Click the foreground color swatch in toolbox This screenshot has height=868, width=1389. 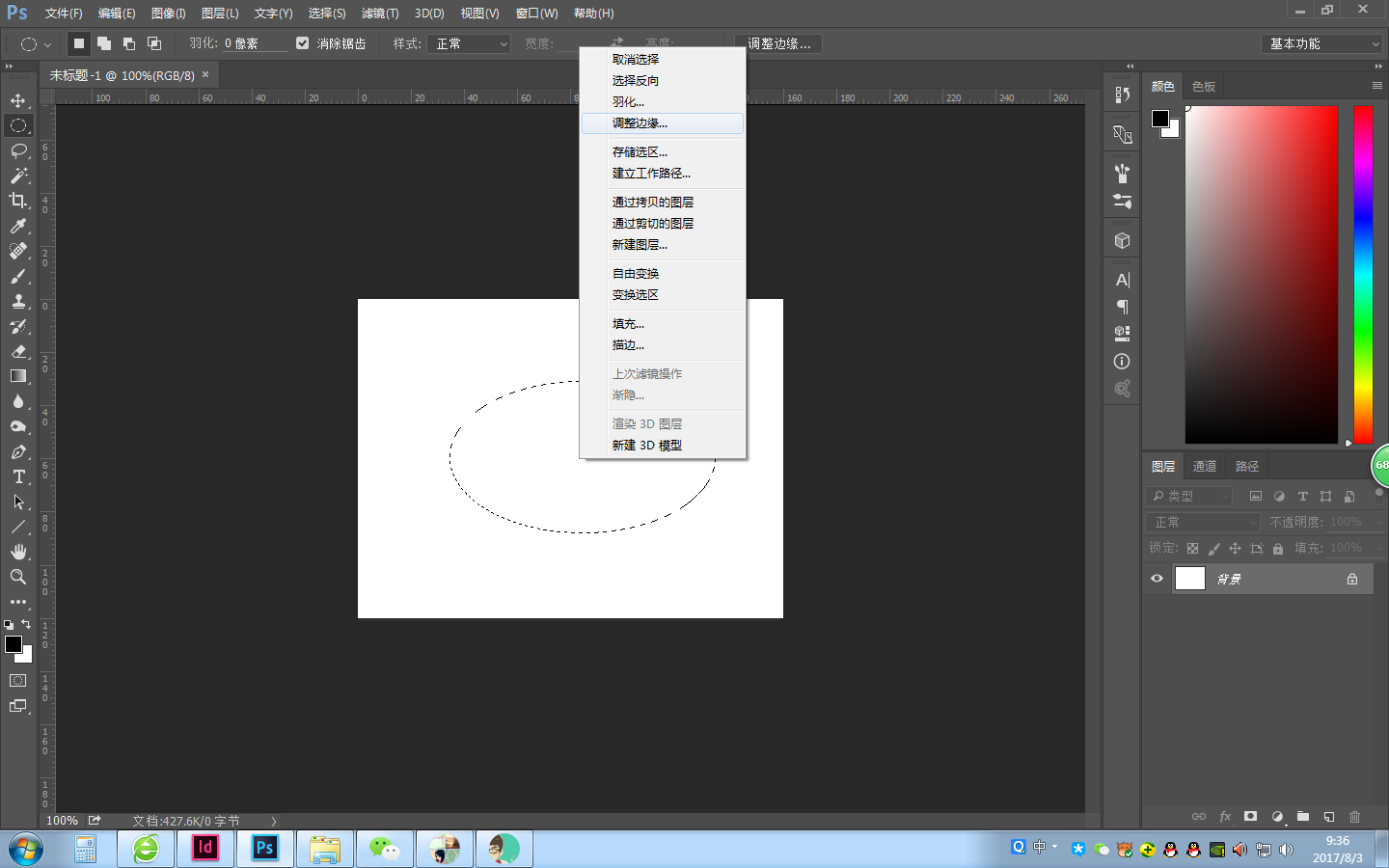pyautogui.click(x=13, y=644)
